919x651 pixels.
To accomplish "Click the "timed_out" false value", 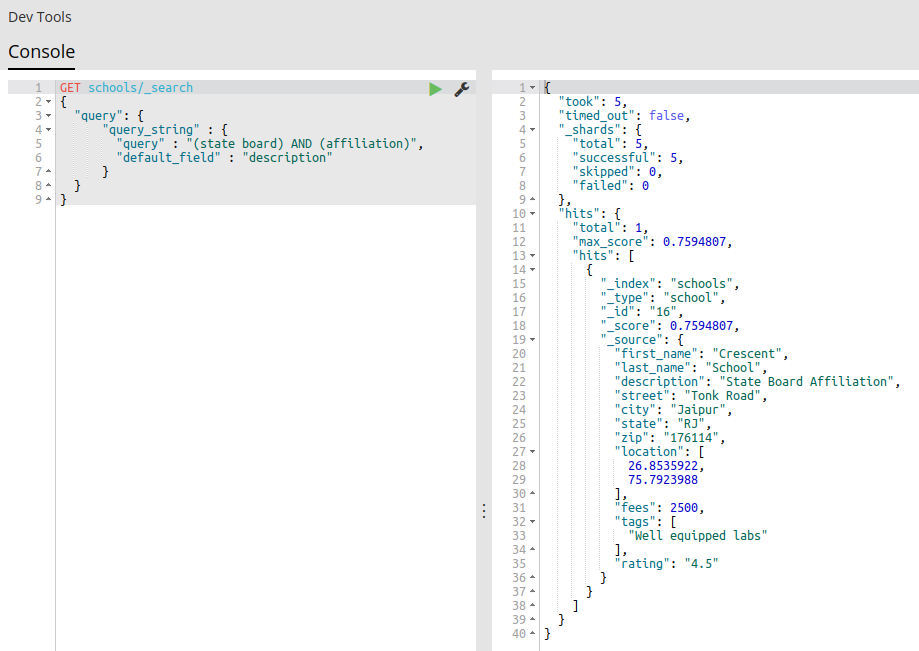I will pos(666,116).
